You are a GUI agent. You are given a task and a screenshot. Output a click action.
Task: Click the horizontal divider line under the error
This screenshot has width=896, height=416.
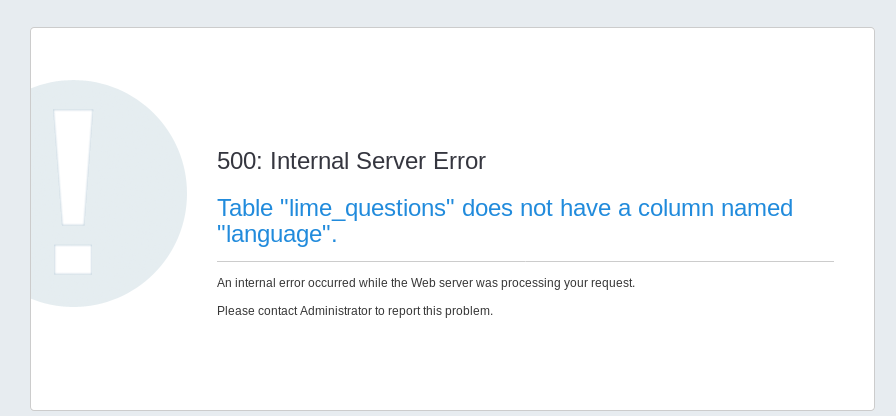pyautogui.click(x=525, y=262)
